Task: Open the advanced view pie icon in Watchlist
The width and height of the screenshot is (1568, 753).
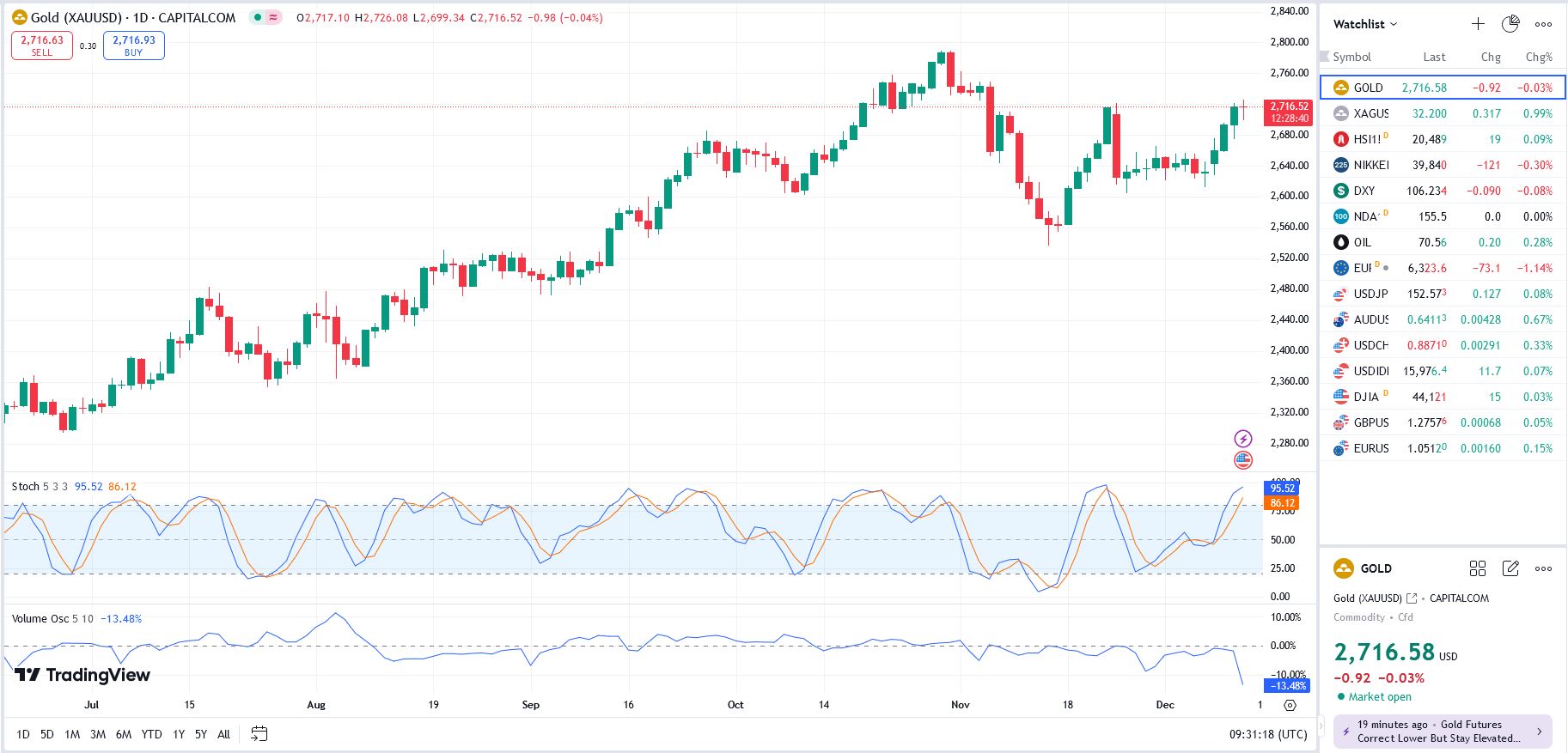Action: (1510, 24)
